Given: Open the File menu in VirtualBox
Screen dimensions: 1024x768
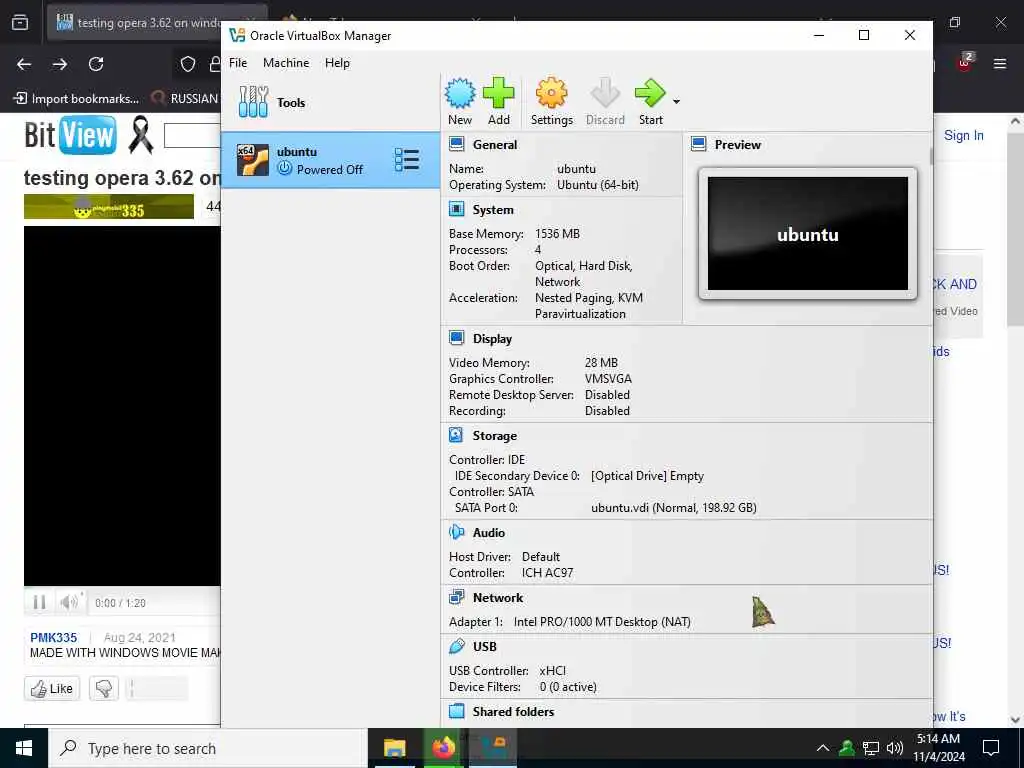Looking at the screenshot, I should click(238, 63).
